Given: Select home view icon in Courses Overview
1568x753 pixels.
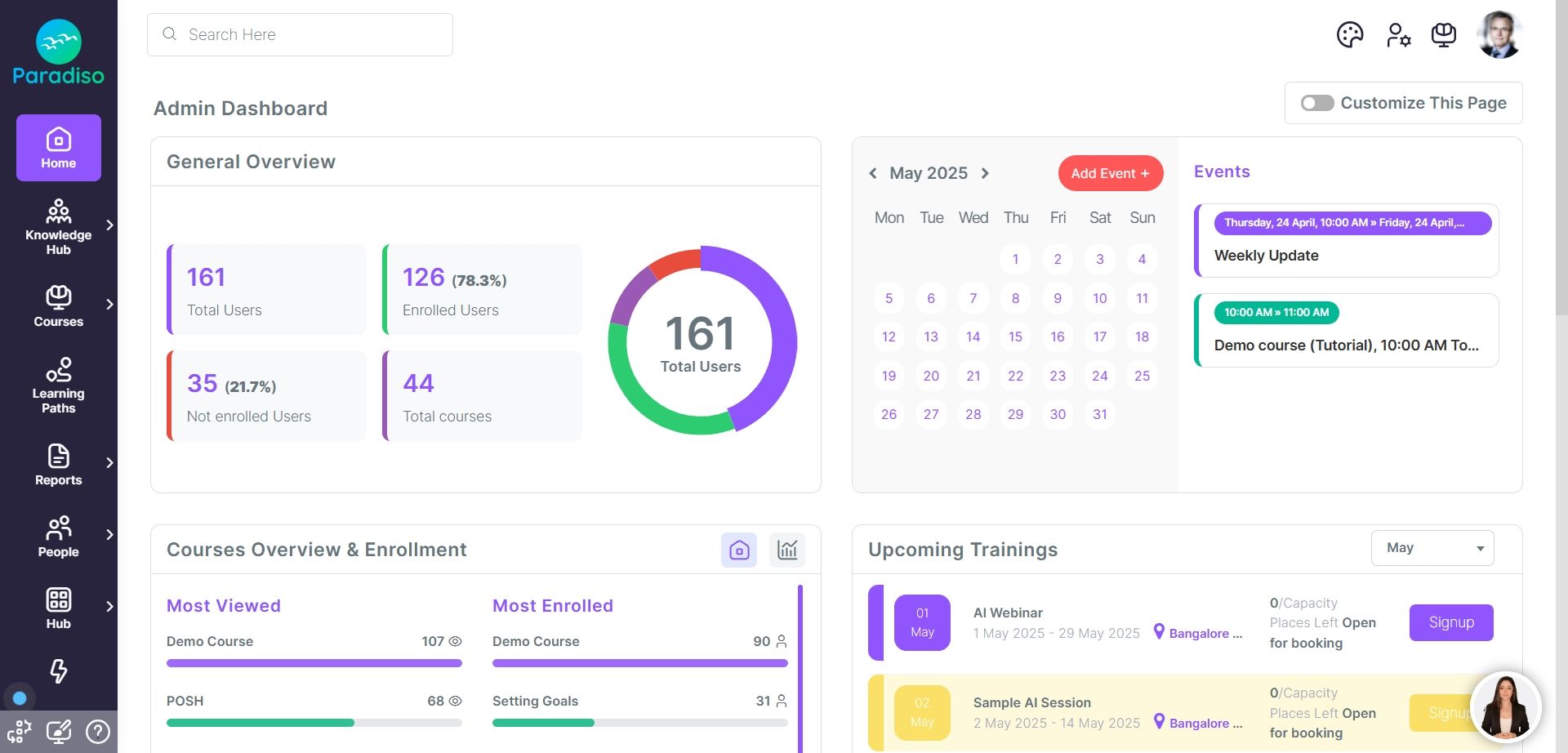Looking at the screenshot, I should click(x=739, y=550).
